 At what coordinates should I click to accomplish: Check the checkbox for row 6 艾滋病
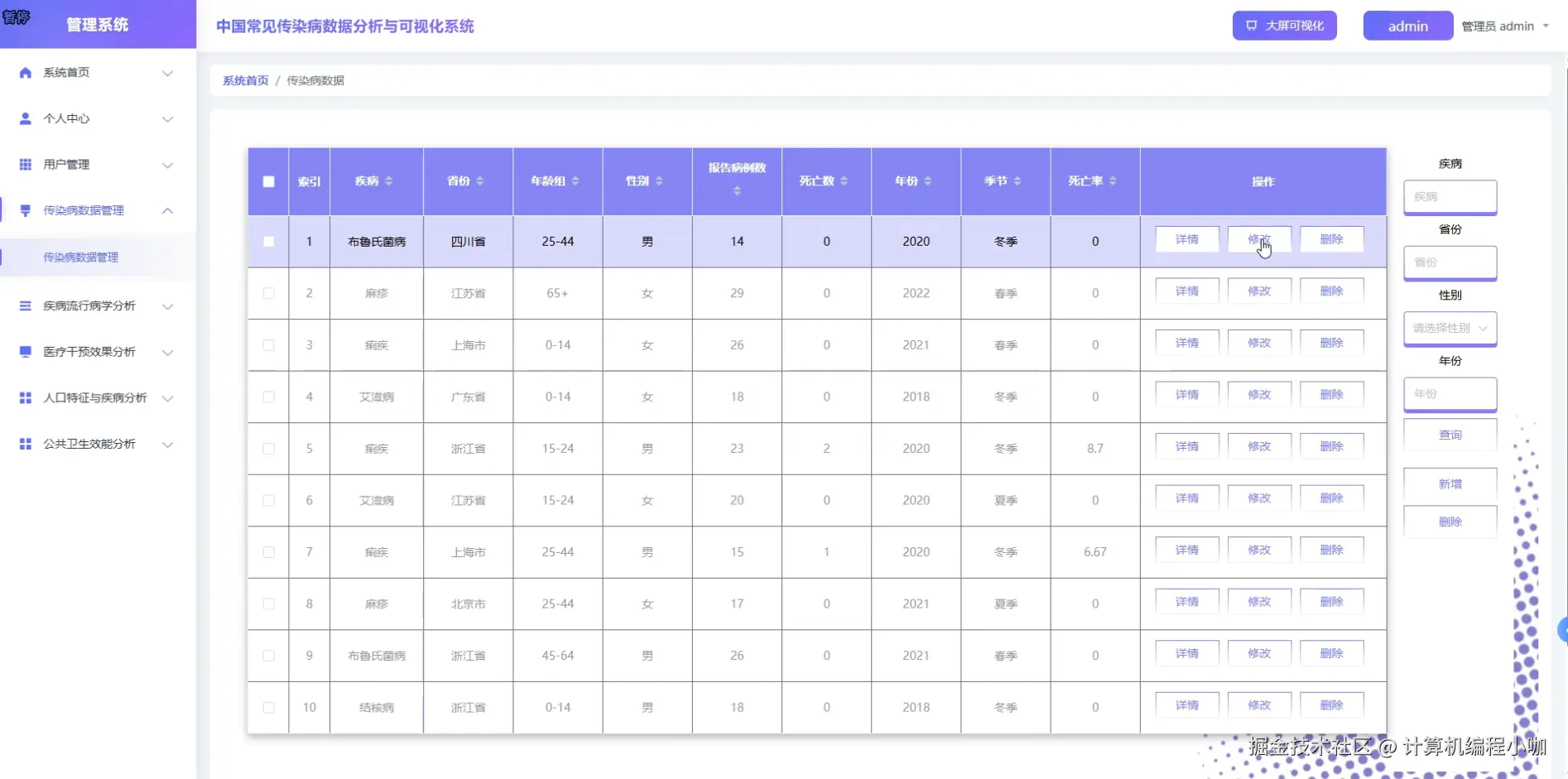(268, 500)
